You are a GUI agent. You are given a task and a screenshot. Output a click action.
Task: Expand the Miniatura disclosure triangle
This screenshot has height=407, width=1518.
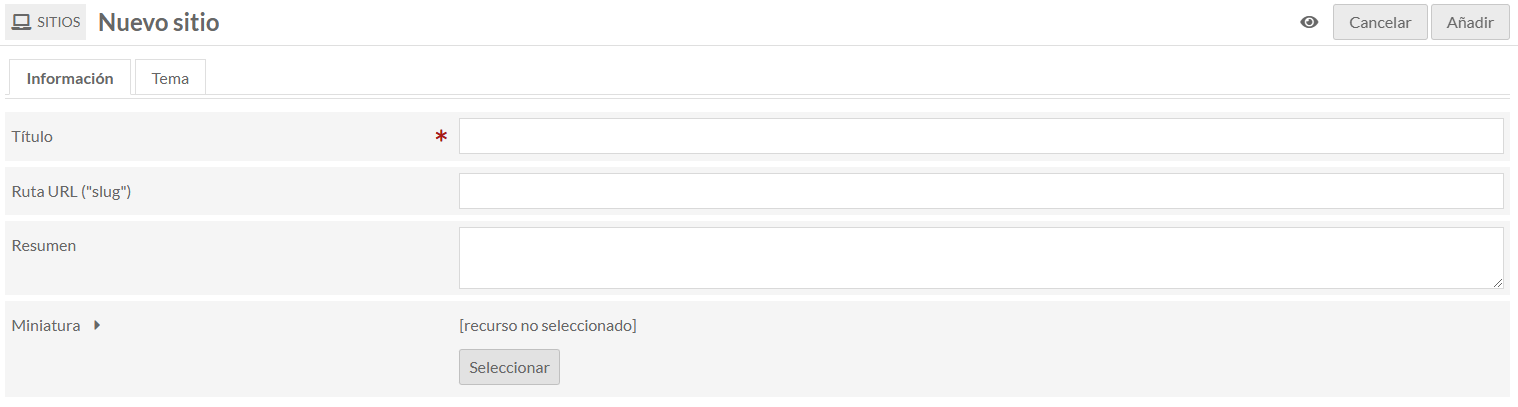(x=97, y=325)
